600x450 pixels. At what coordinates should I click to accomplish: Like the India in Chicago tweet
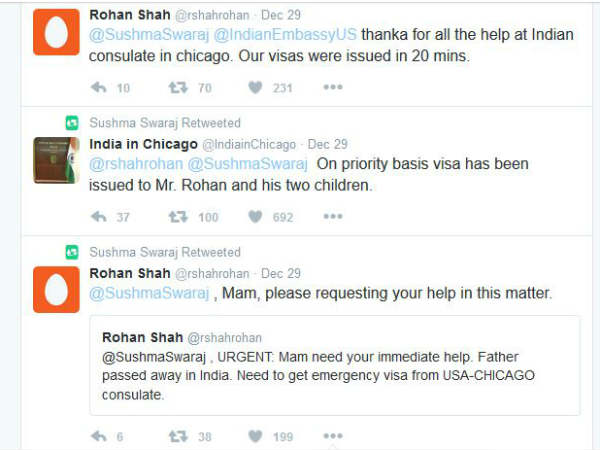pyautogui.click(x=256, y=216)
